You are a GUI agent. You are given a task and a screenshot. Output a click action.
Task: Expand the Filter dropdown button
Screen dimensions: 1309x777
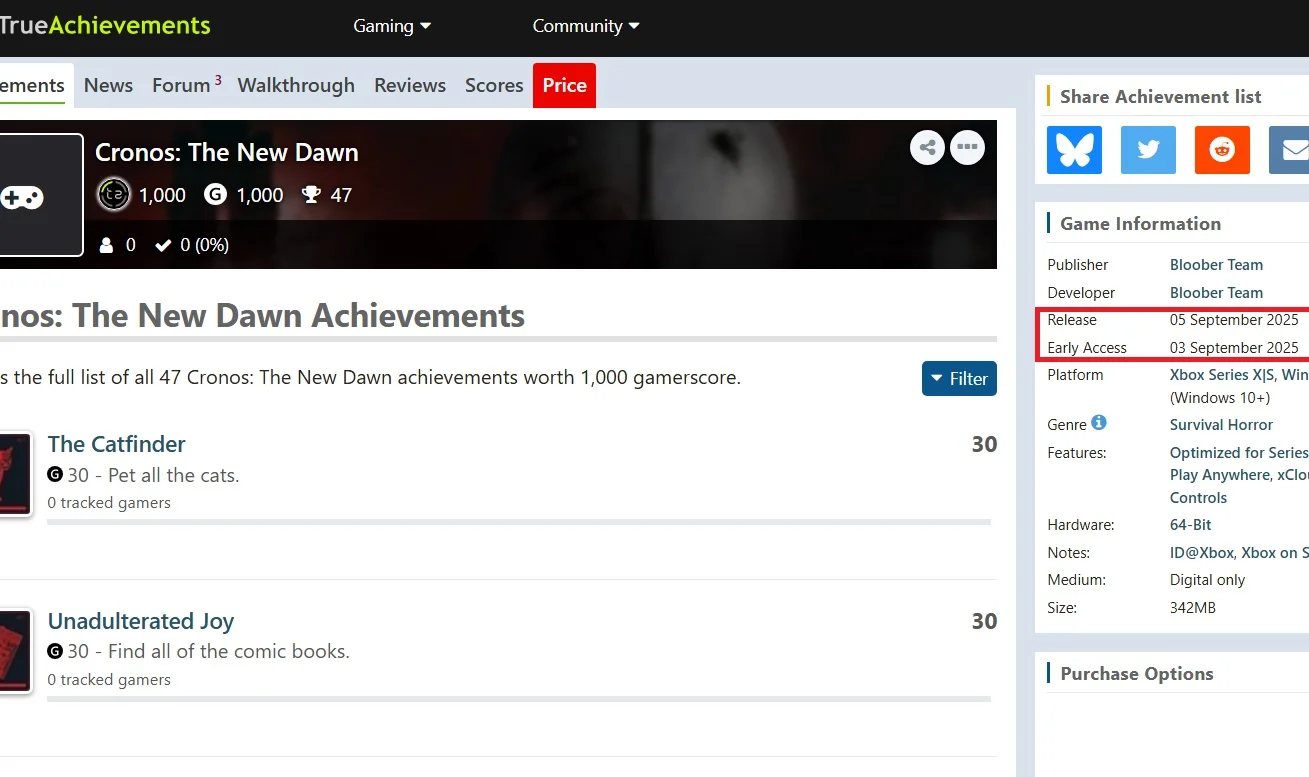(959, 378)
